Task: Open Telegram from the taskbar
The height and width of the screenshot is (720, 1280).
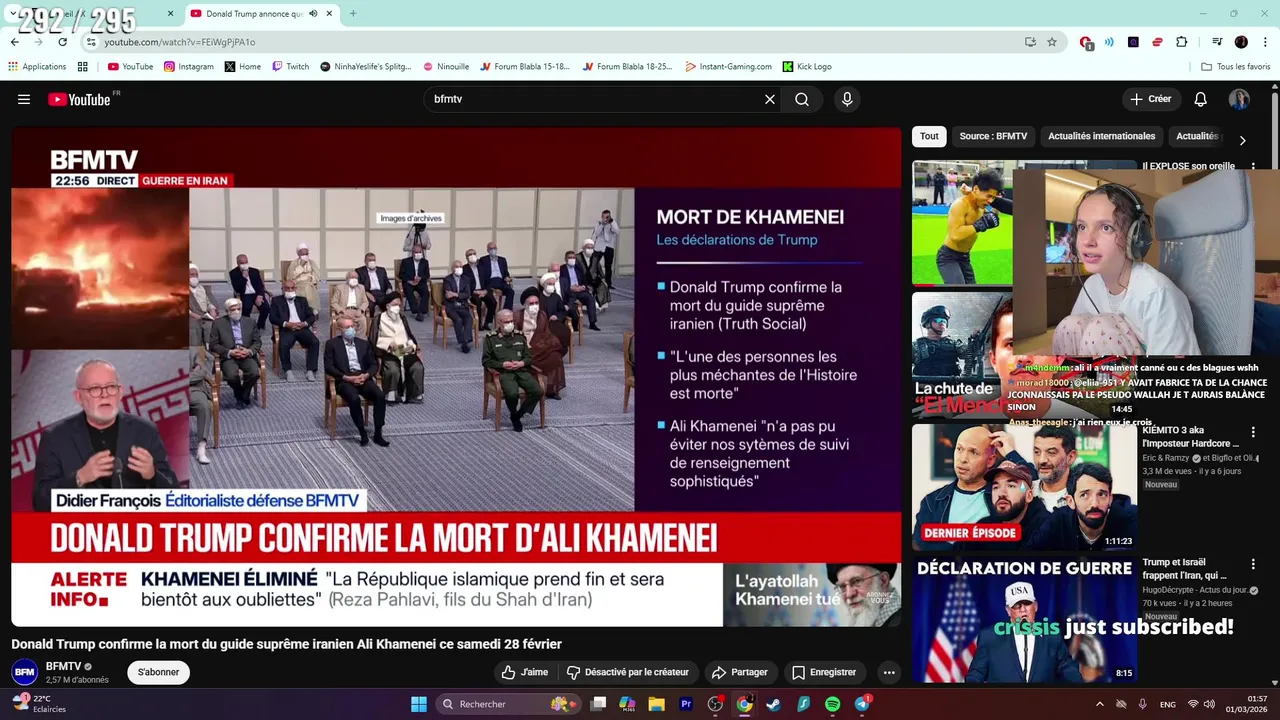Action: pyautogui.click(x=862, y=704)
